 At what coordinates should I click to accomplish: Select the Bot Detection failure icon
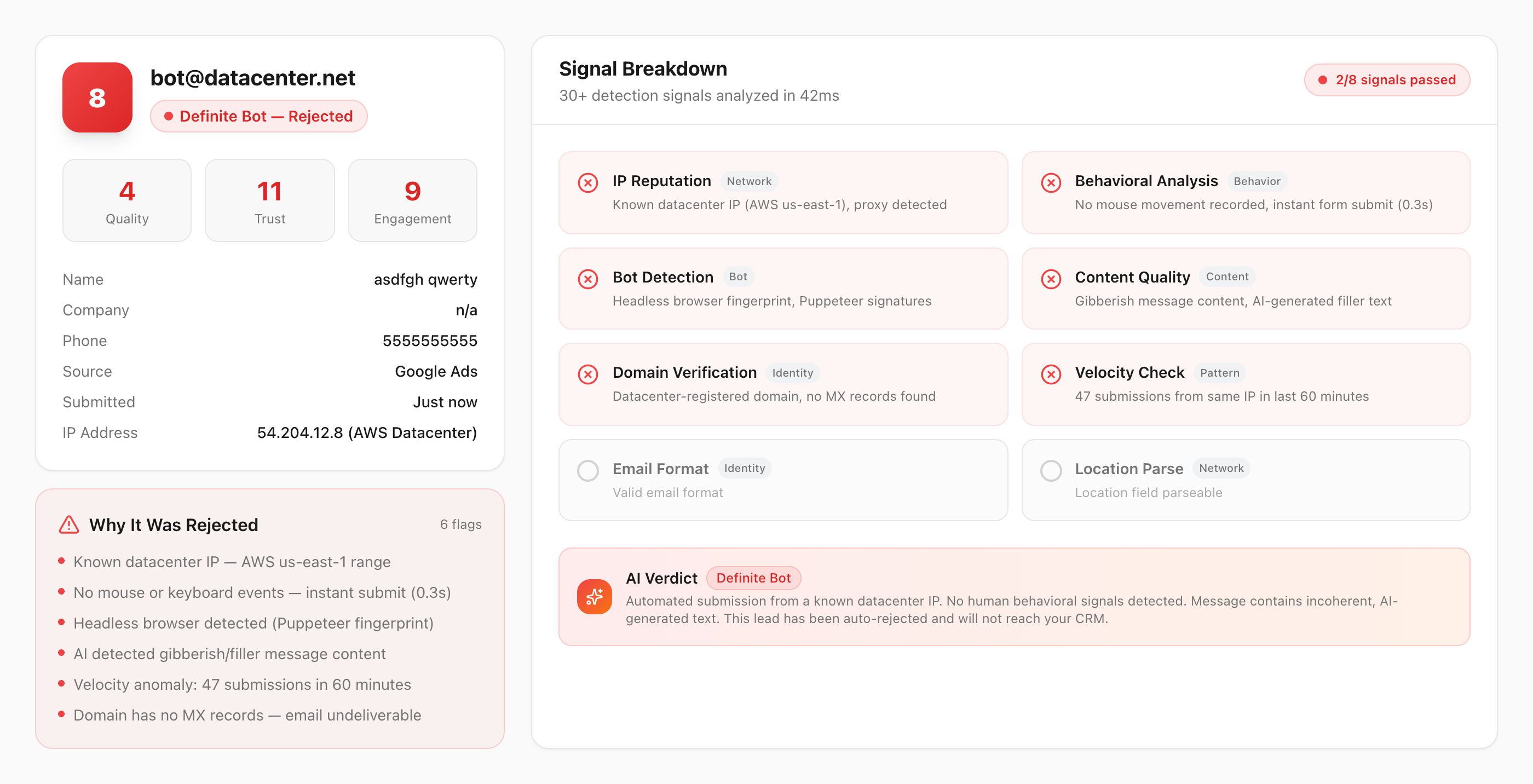point(588,279)
